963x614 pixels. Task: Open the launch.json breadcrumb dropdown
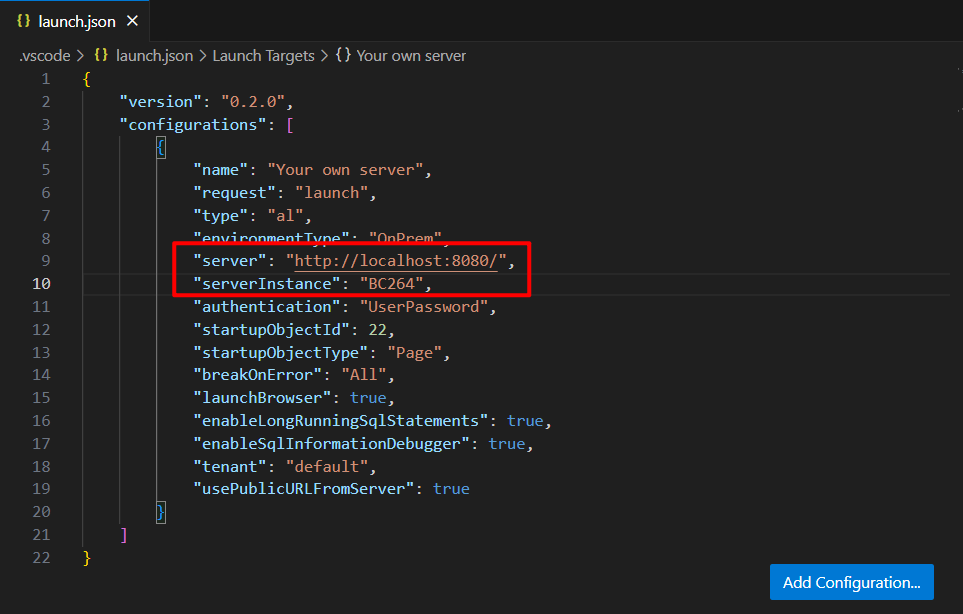coord(154,56)
